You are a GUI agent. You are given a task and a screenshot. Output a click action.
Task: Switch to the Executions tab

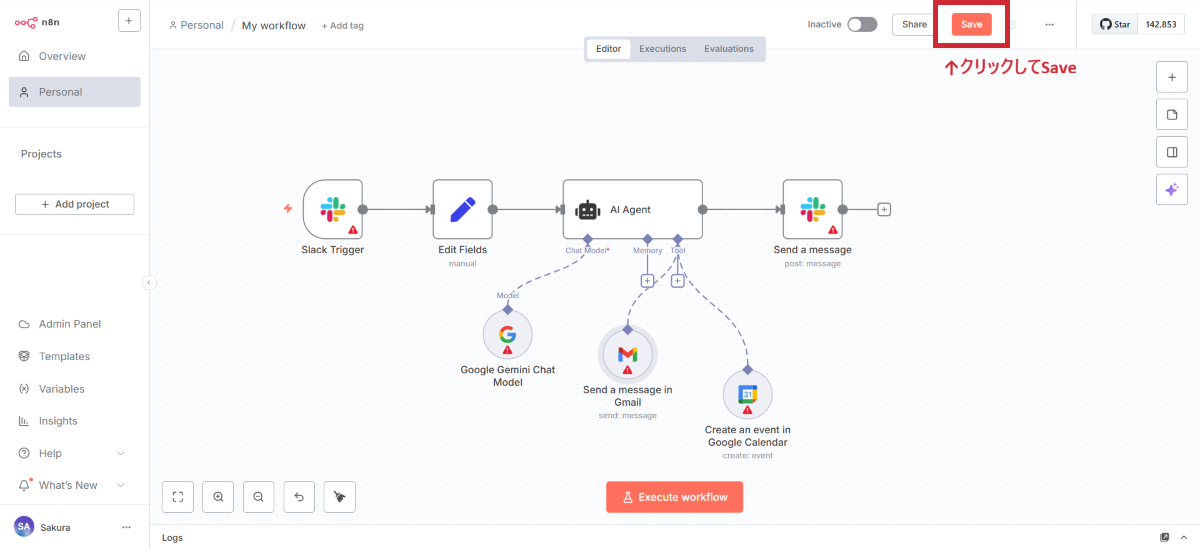[x=662, y=49]
